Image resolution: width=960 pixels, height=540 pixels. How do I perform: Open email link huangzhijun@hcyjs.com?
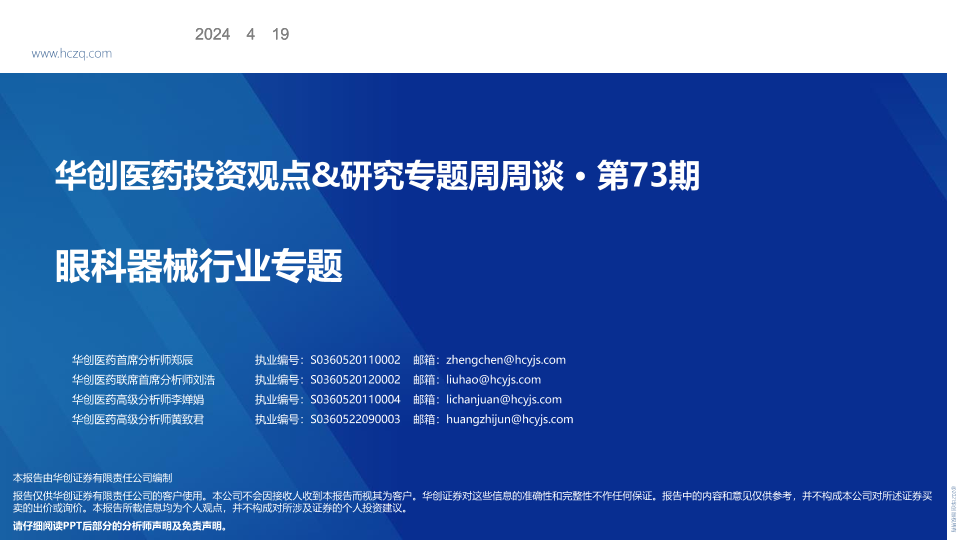click(509, 420)
